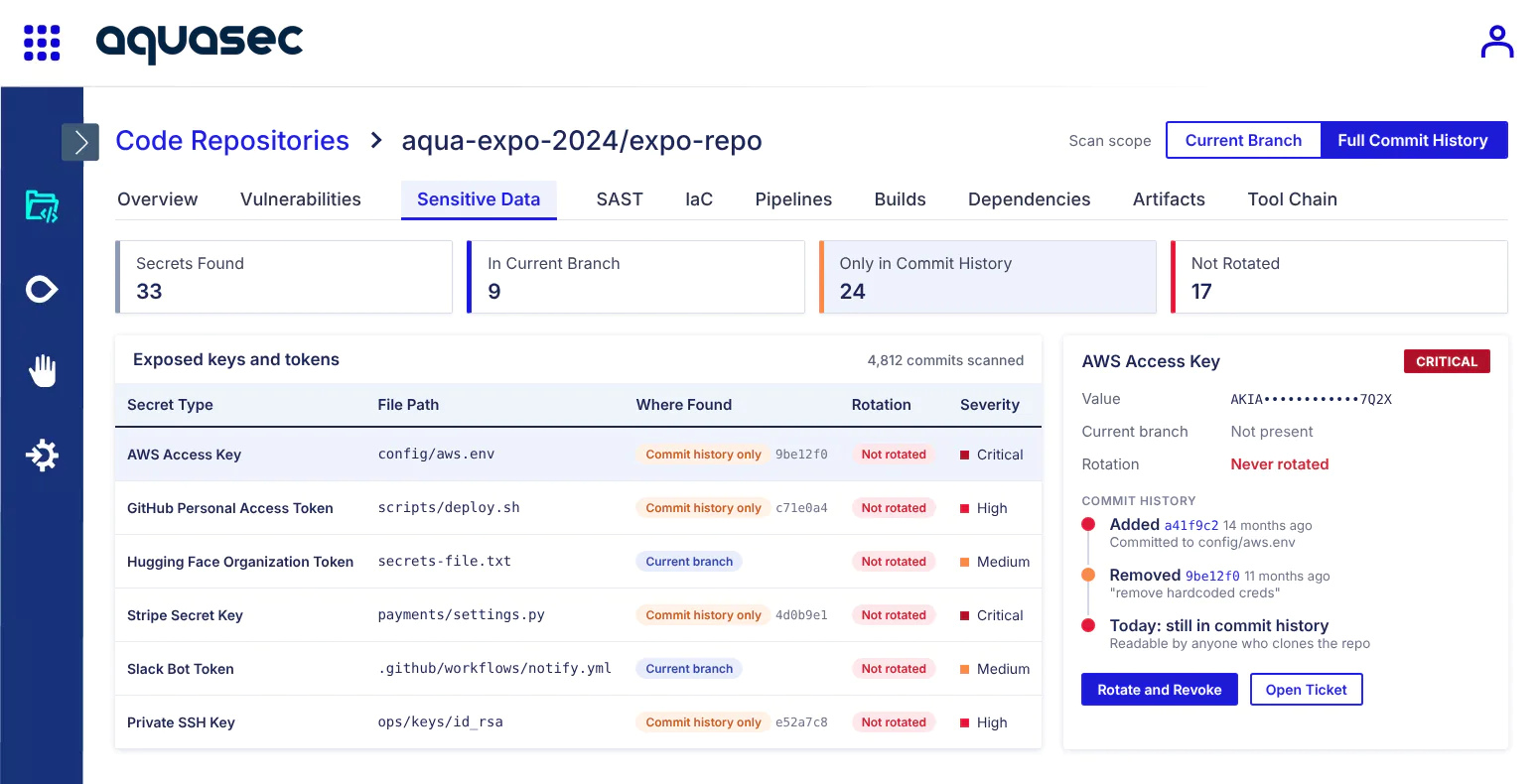Screen dimensions: 1540x784
Task: Click the CRITICAL severity badge
Action: (1447, 361)
